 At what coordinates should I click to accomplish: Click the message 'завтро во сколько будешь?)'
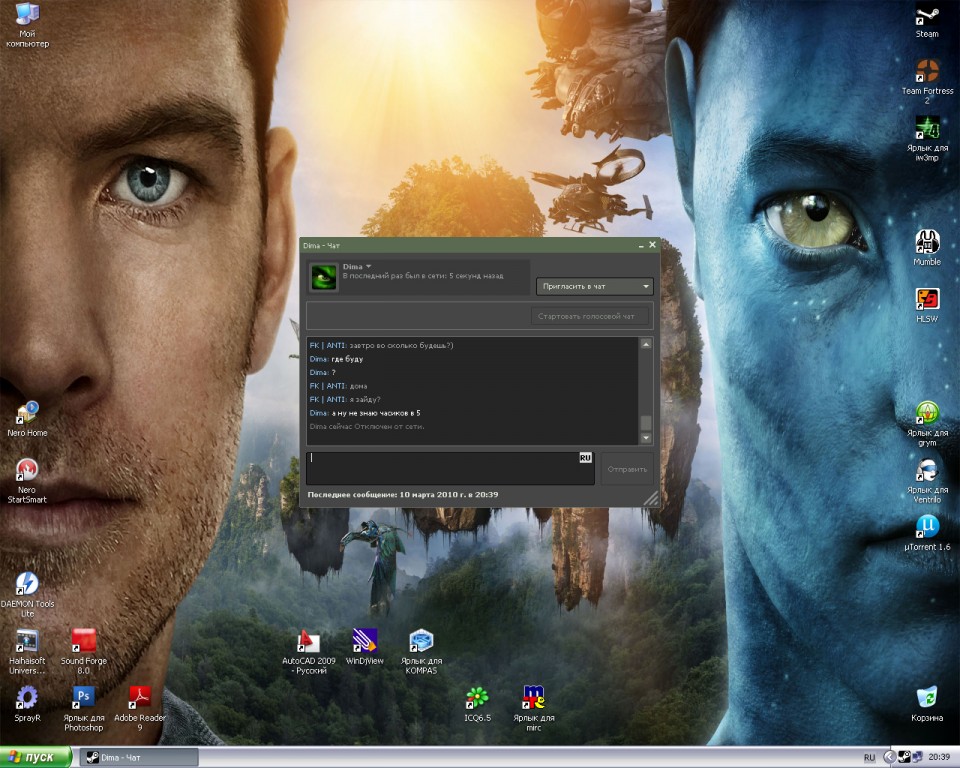click(401, 345)
